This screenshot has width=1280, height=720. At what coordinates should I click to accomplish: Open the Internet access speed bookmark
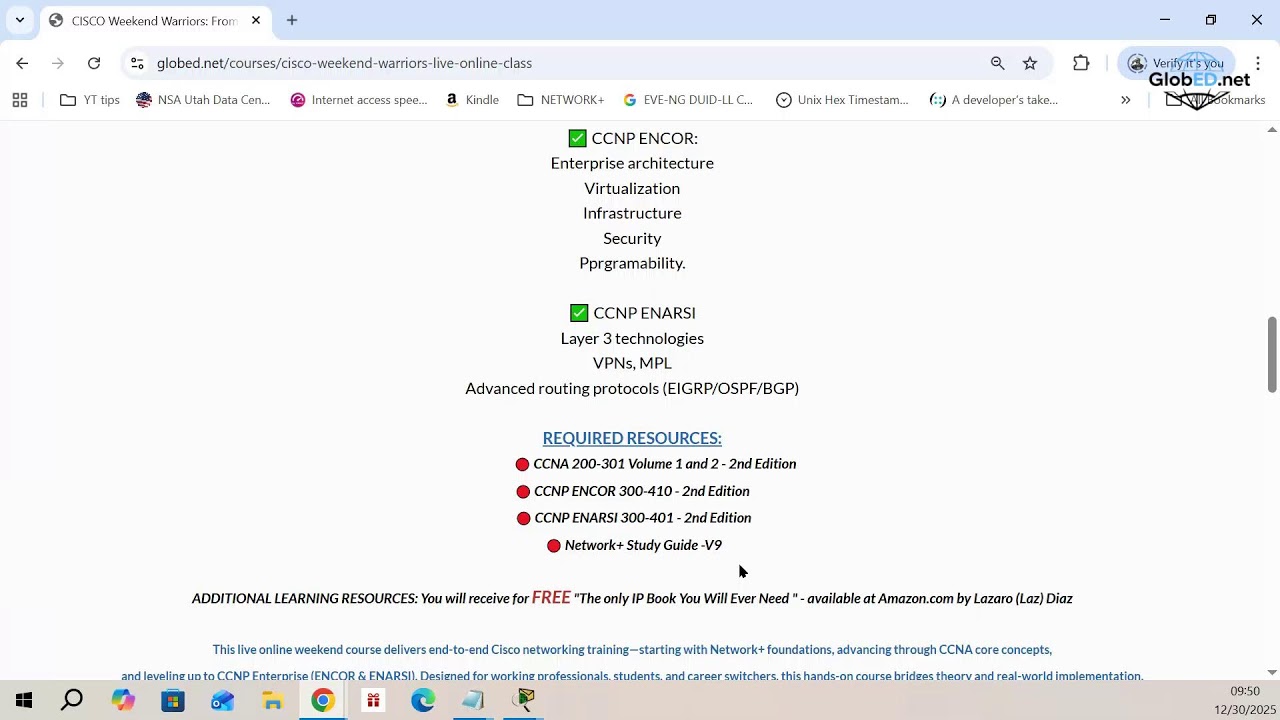tap(359, 100)
